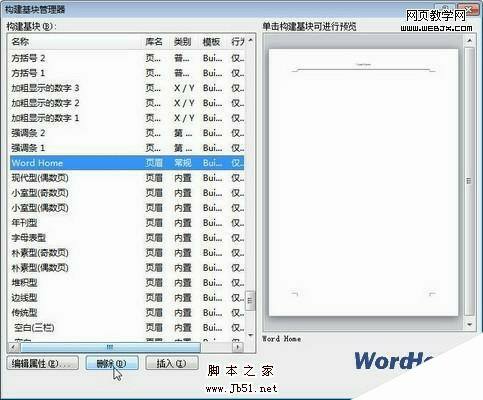Click the Word Home page preview thumbnail
This screenshot has height=400, width=483.
coord(364,182)
